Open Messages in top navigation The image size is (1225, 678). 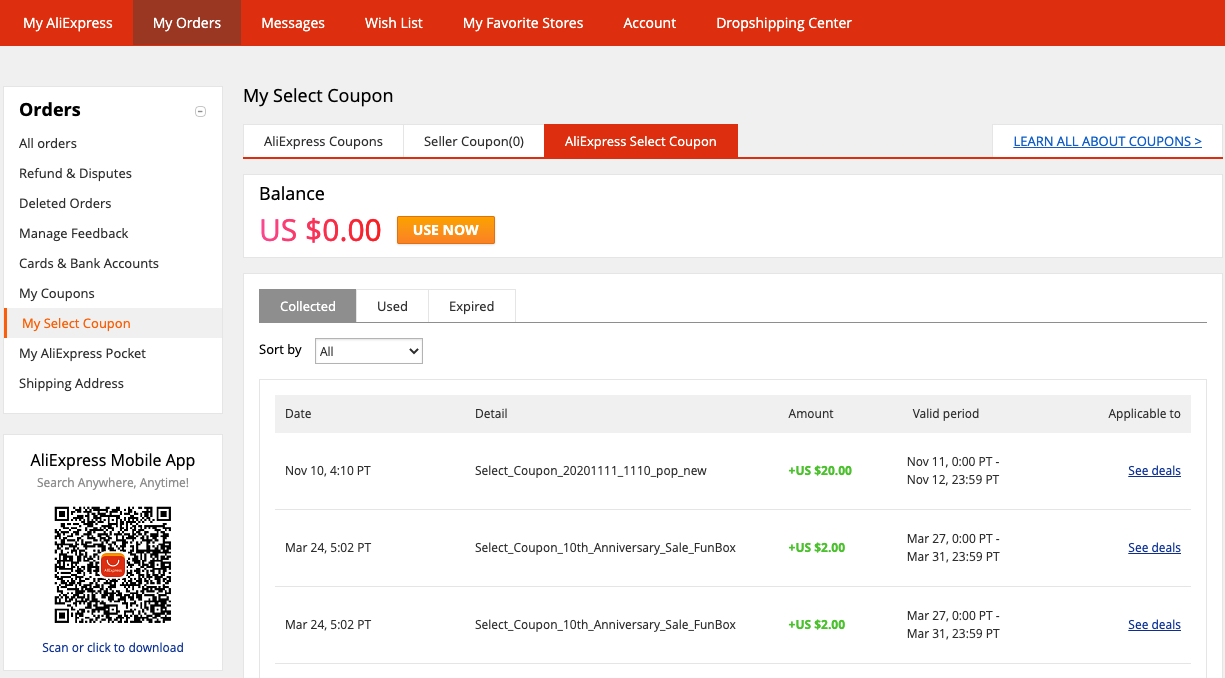click(293, 23)
